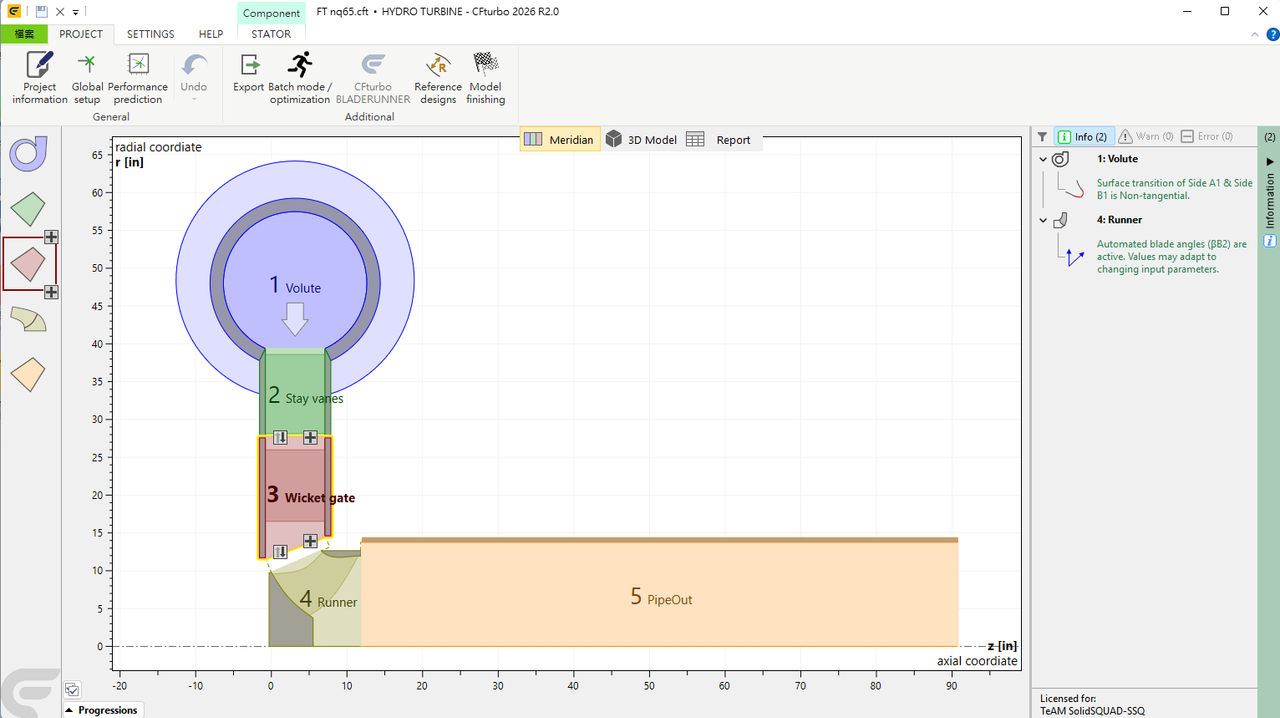The width and height of the screenshot is (1280, 718).
Task: Click the blue Information i icon
Action: (1270, 241)
